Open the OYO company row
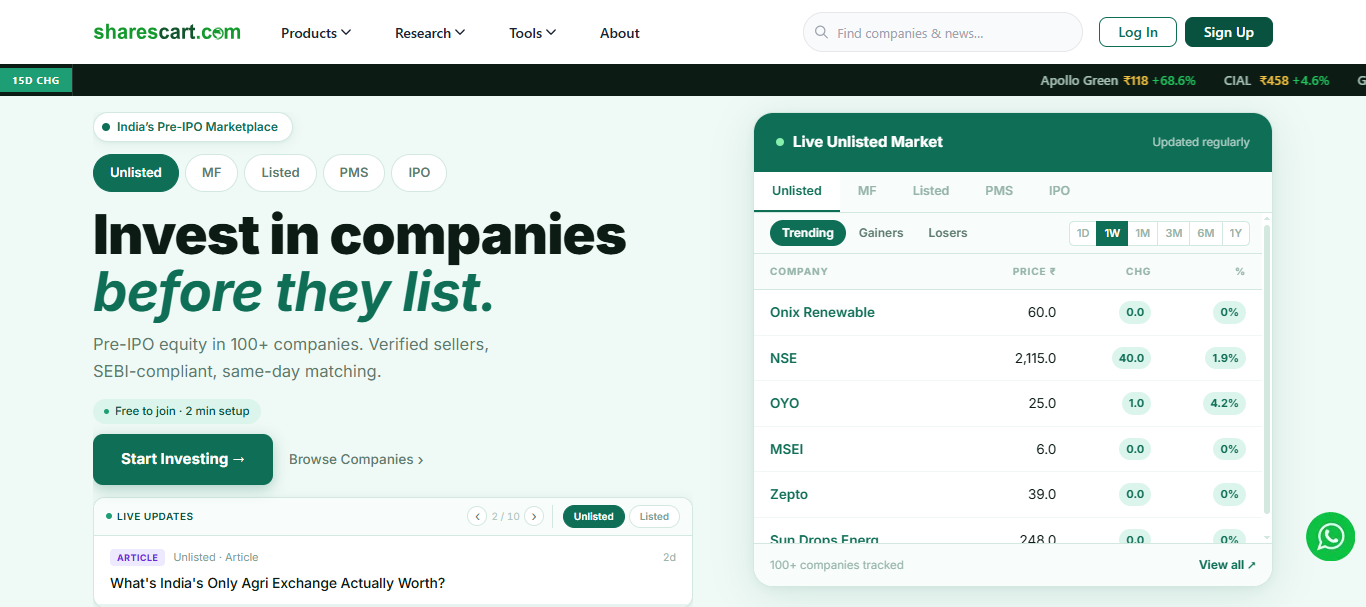 [1008, 403]
